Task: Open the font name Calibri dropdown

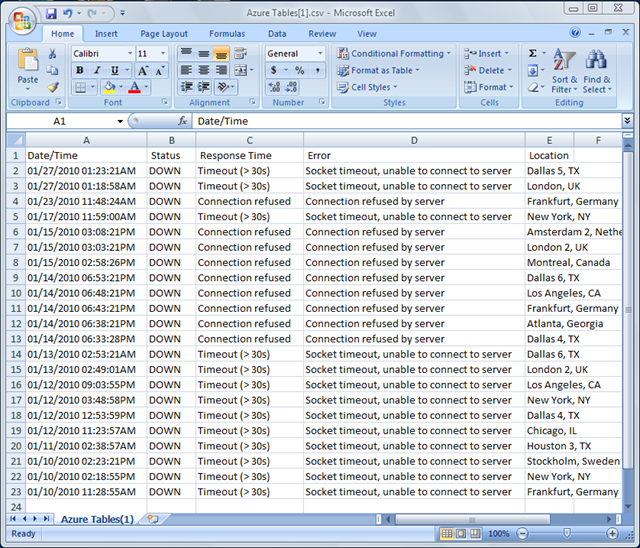Action: pyautogui.click(x=128, y=54)
